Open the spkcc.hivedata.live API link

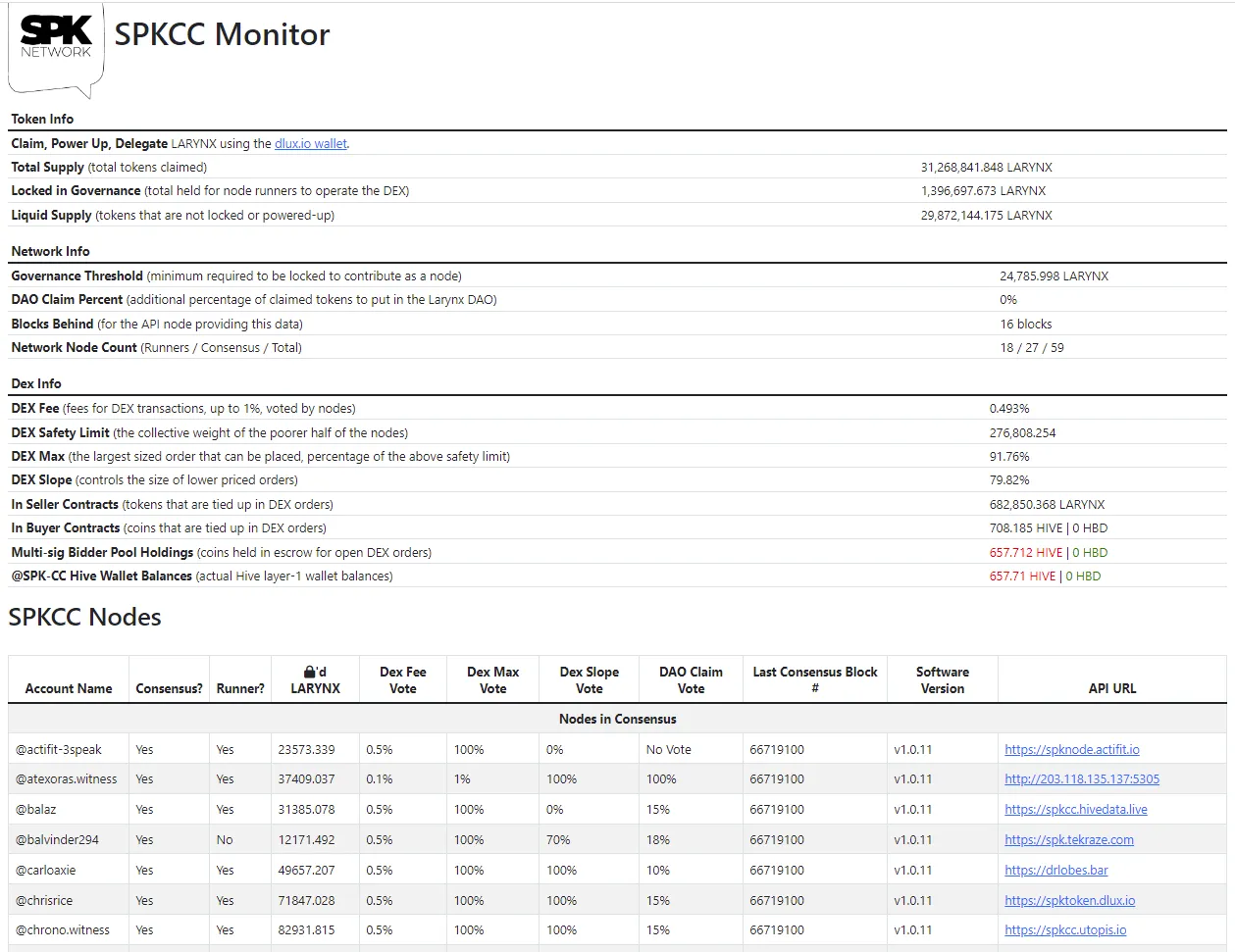(x=1076, y=810)
